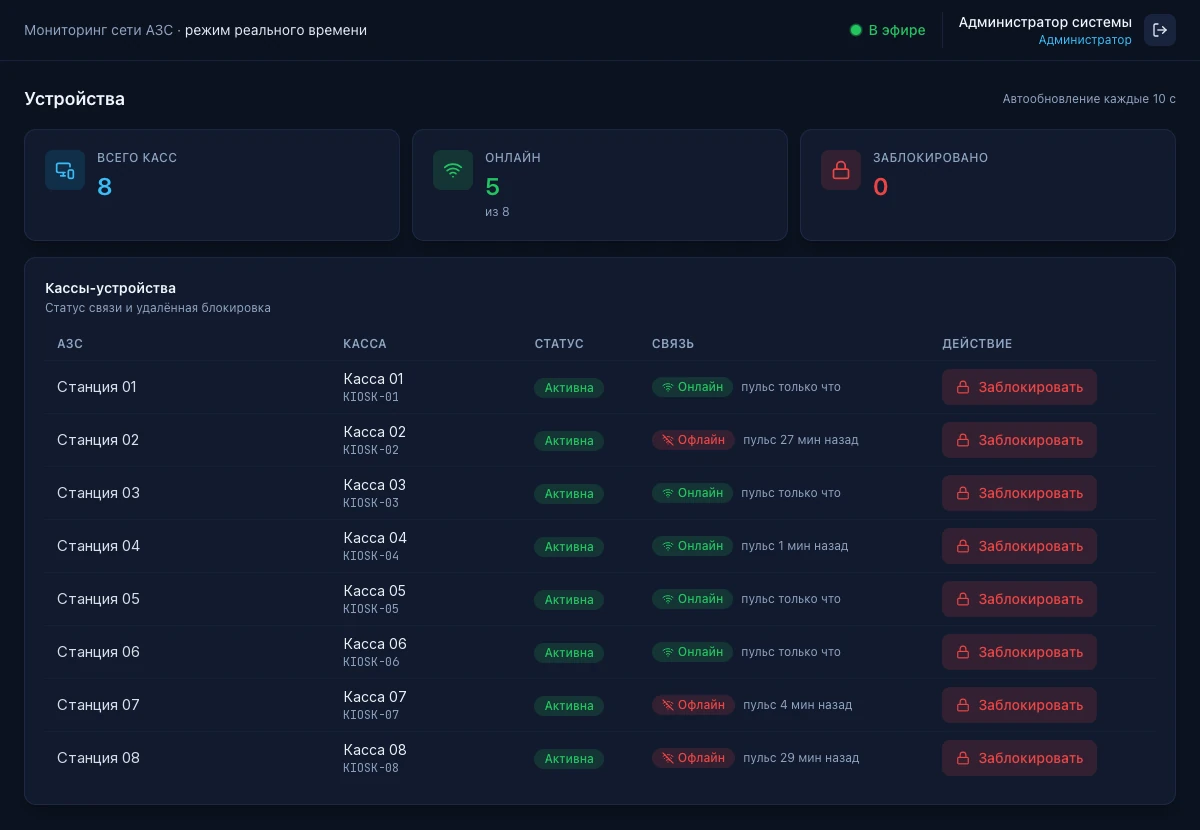Click the Связь column header
This screenshot has width=1200, height=830.
pyautogui.click(x=673, y=344)
